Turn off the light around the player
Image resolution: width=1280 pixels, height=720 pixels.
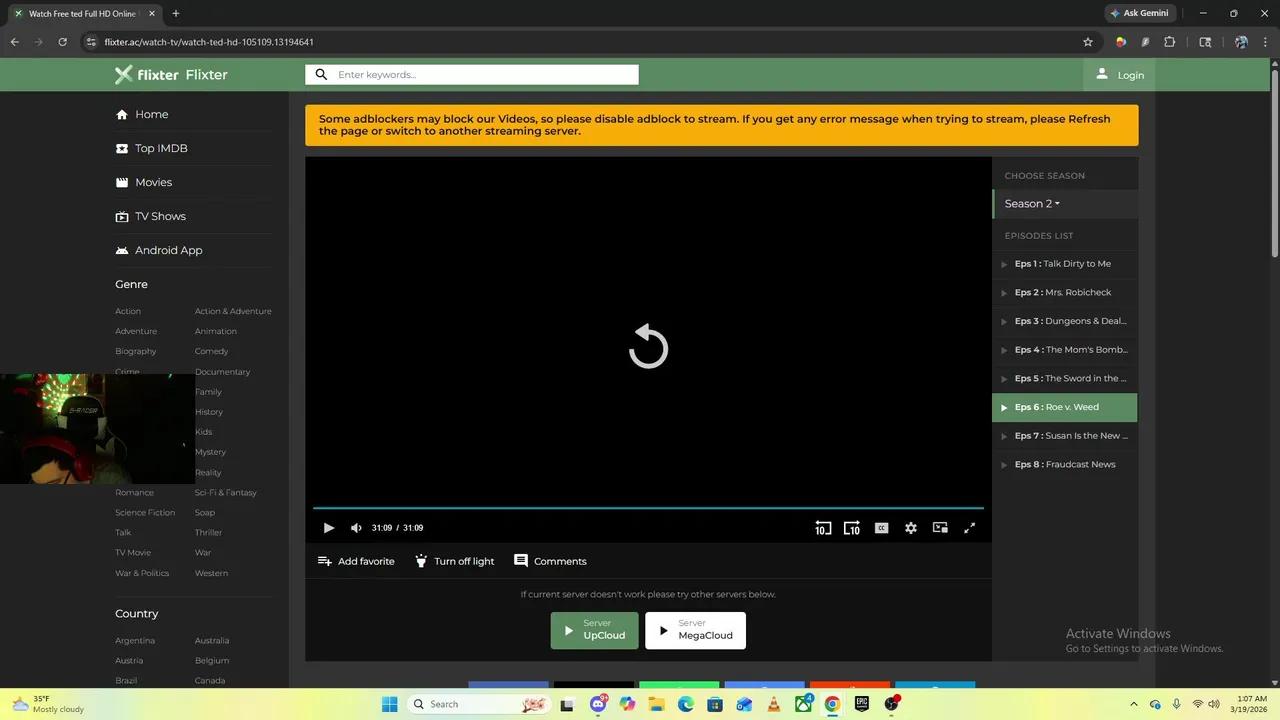454,561
